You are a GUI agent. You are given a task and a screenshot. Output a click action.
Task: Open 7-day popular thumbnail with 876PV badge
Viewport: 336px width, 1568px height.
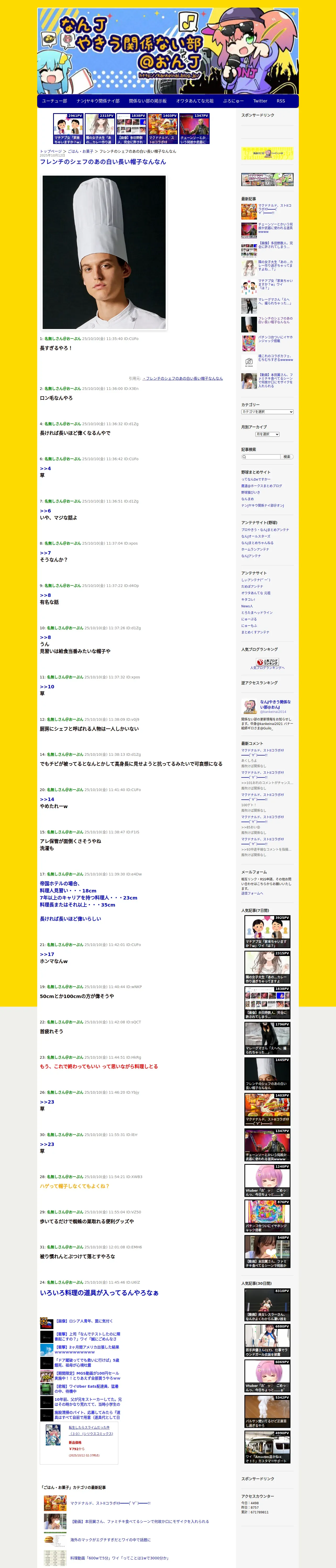pyautogui.click(x=267, y=1216)
